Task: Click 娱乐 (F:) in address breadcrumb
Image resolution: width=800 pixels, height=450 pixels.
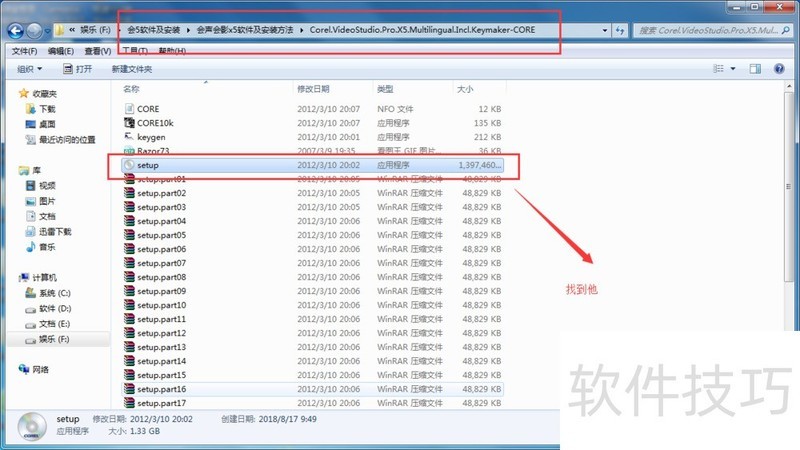Action: 95,30
